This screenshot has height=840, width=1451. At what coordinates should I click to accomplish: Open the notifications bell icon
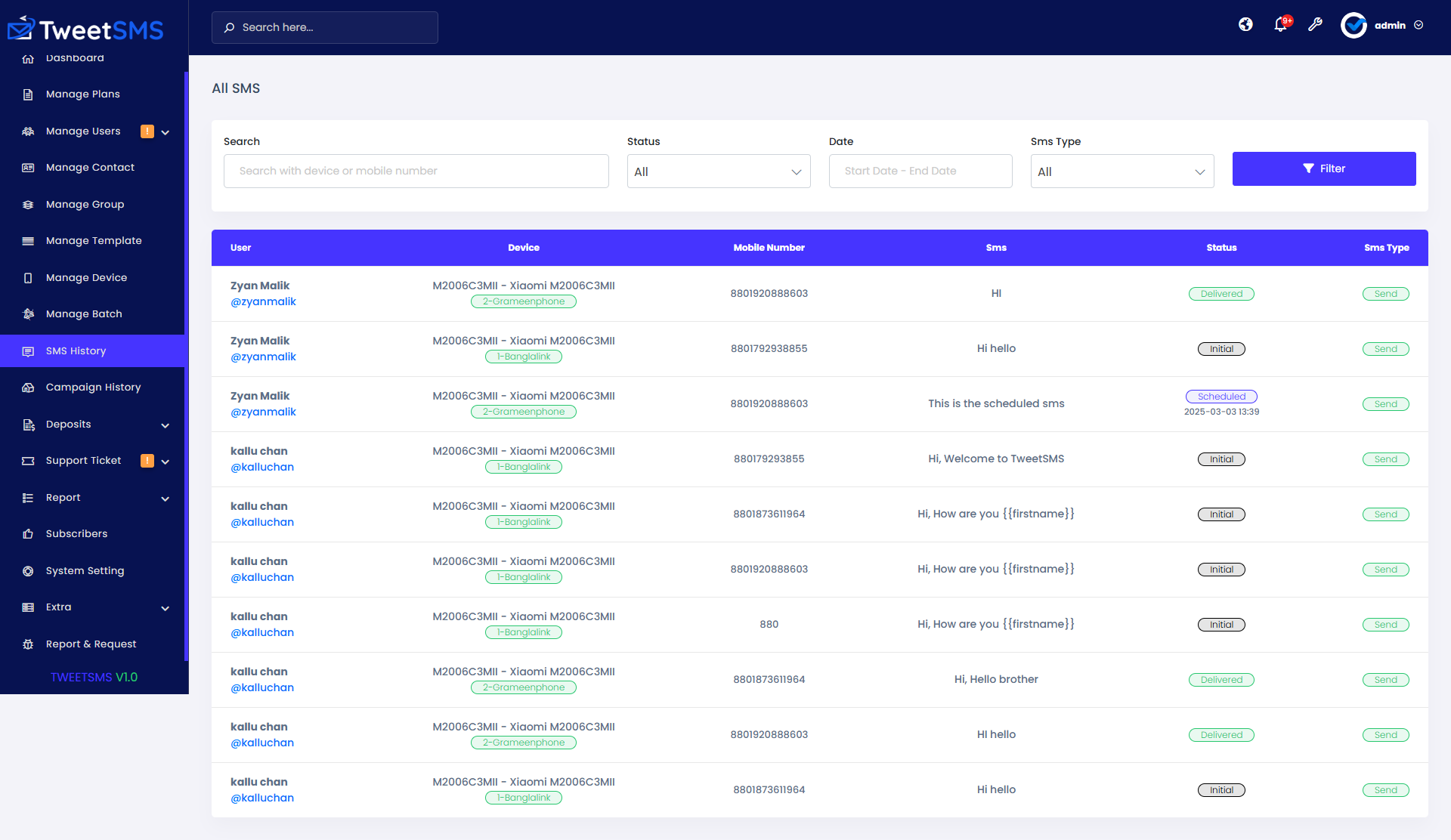[1280, 25]
